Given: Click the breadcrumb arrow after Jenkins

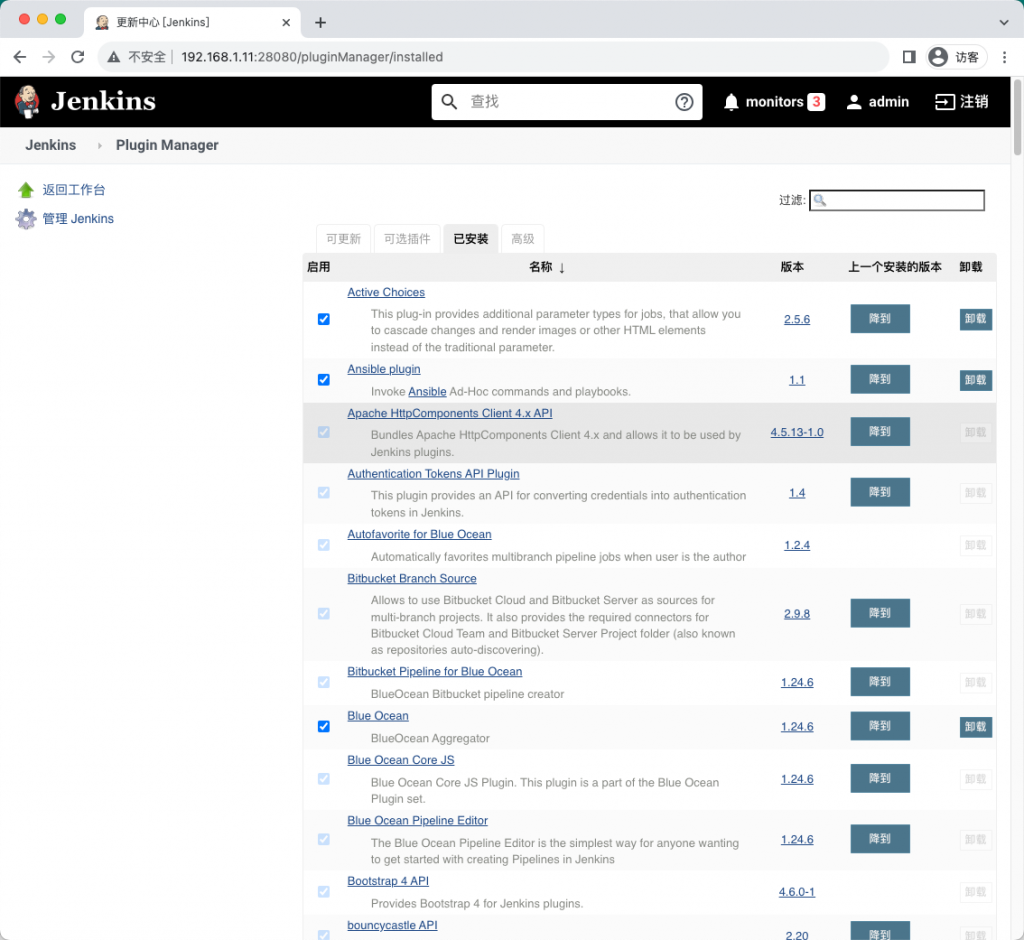Looking at the screenshot, I should 99,146.
